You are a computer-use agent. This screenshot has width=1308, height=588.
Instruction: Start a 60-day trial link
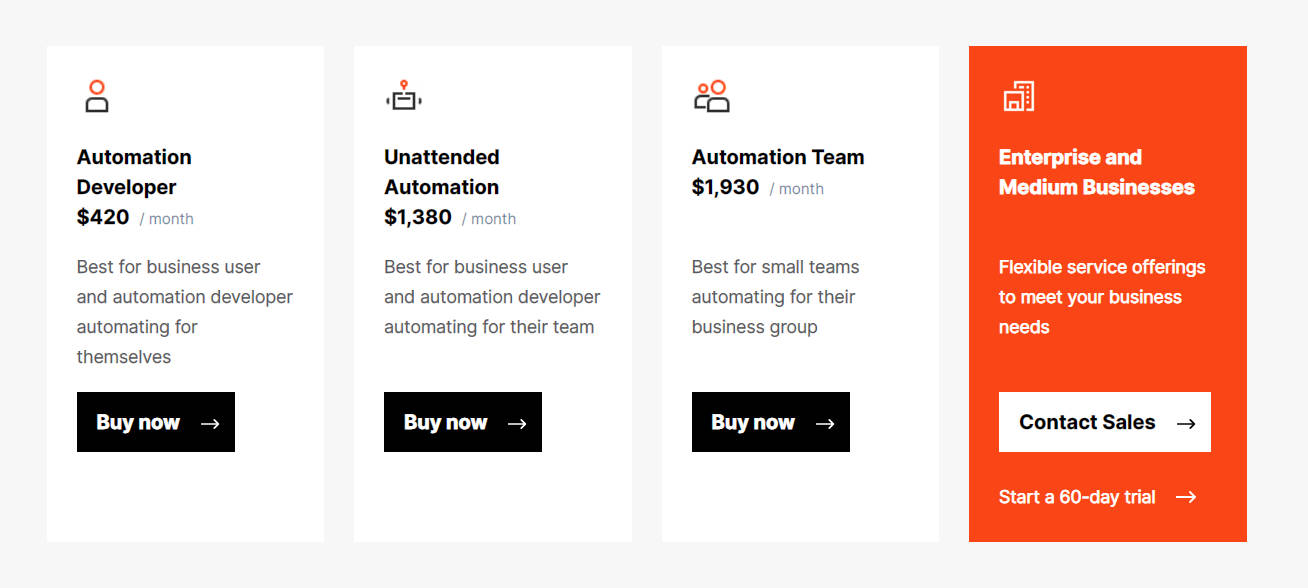(1077, 497)
